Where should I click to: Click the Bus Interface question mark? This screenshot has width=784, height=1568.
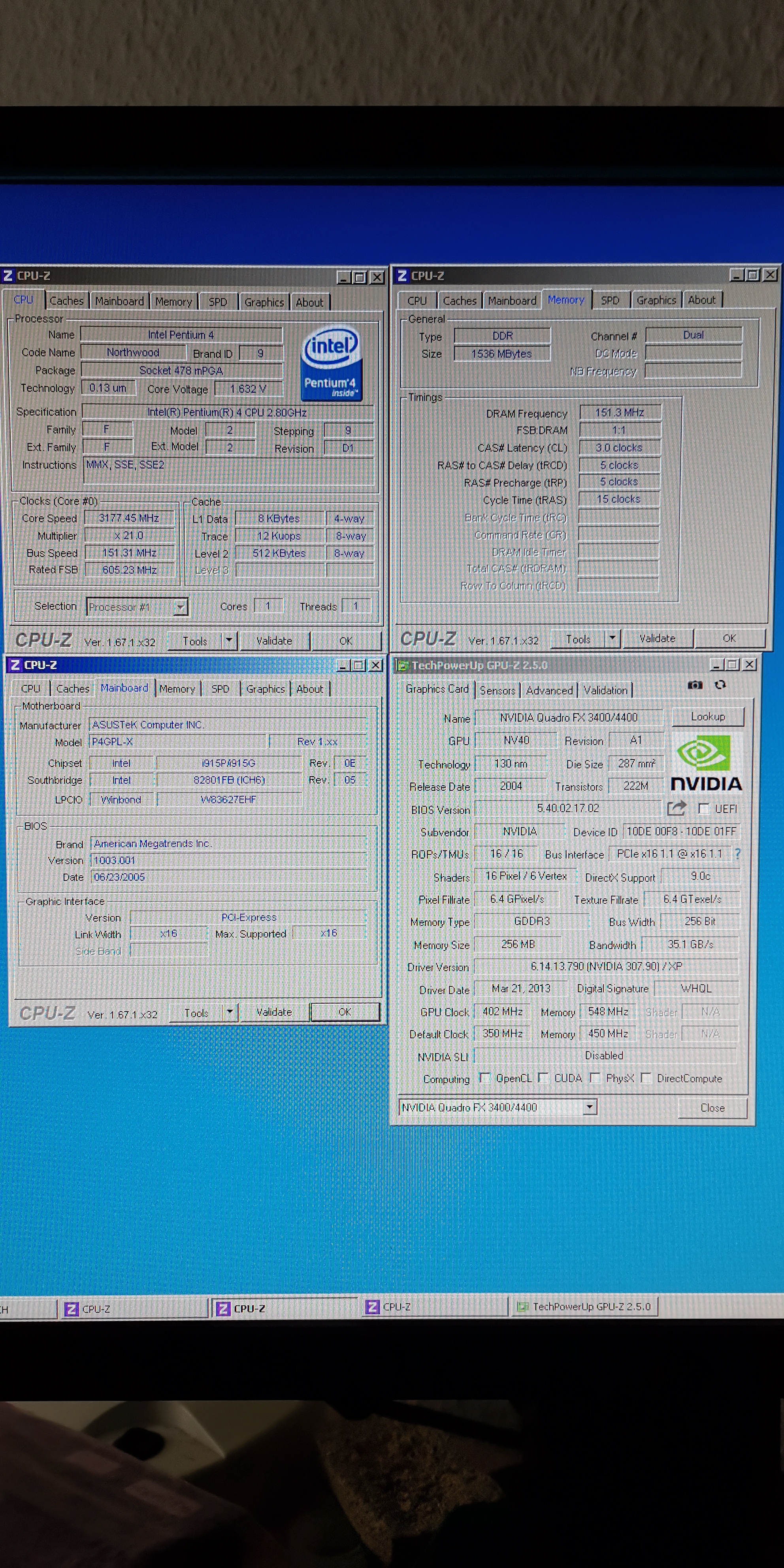[738, 854]
